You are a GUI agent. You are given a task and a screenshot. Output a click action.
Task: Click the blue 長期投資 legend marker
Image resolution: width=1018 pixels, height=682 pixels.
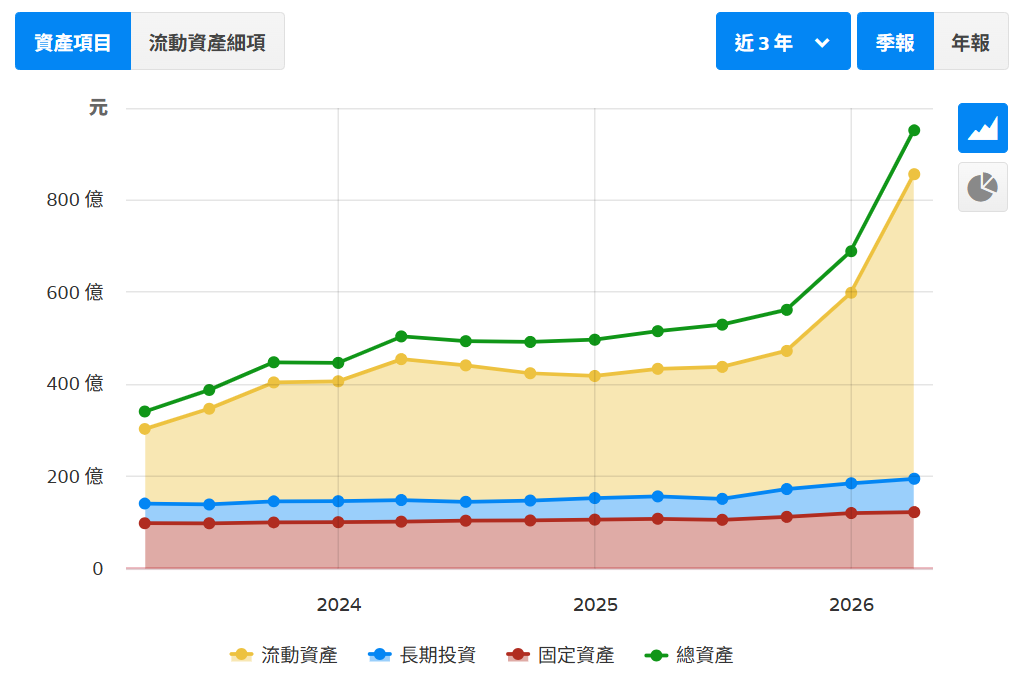tap(380, 655)
